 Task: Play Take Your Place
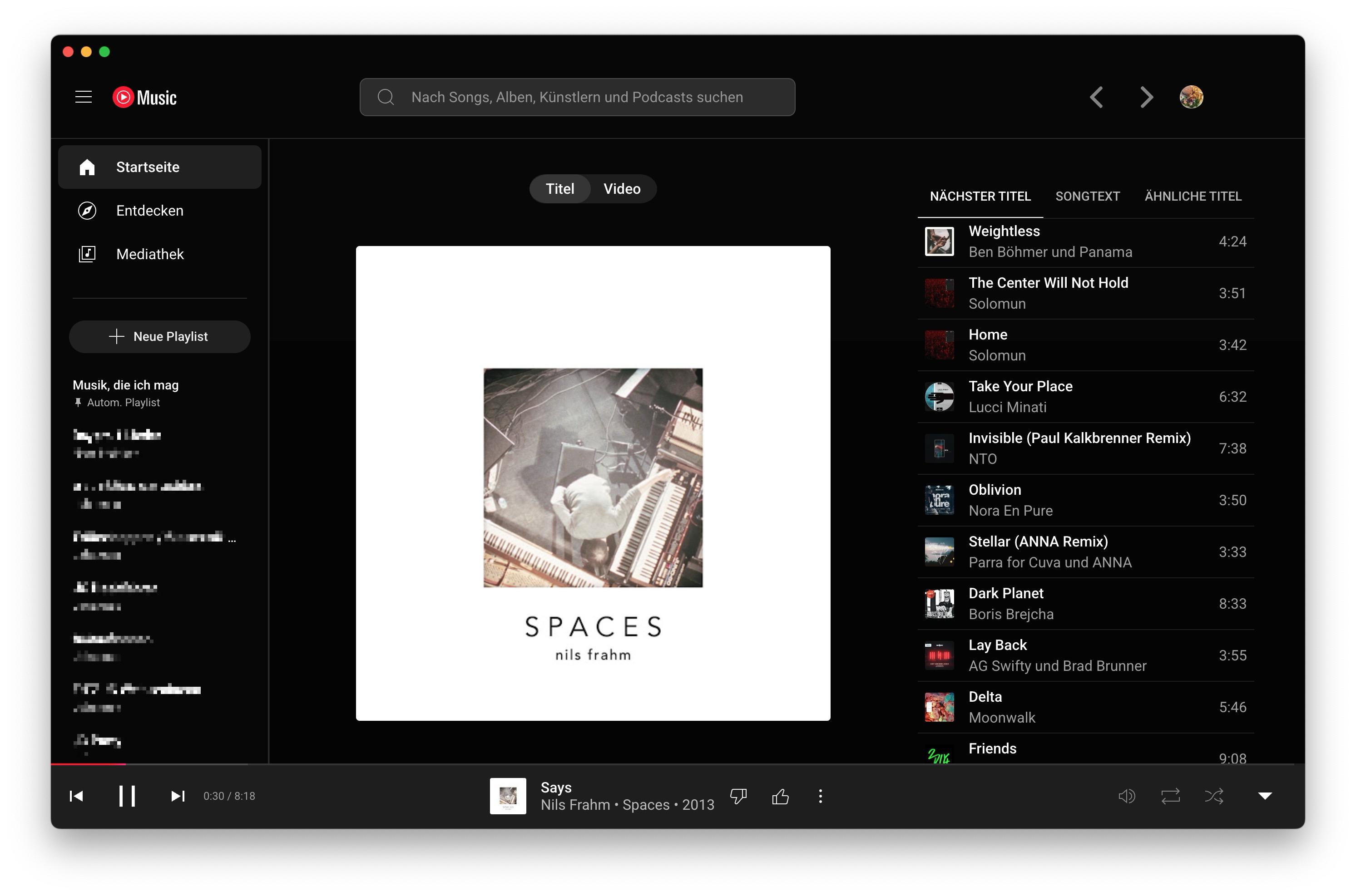point(1086,397)
